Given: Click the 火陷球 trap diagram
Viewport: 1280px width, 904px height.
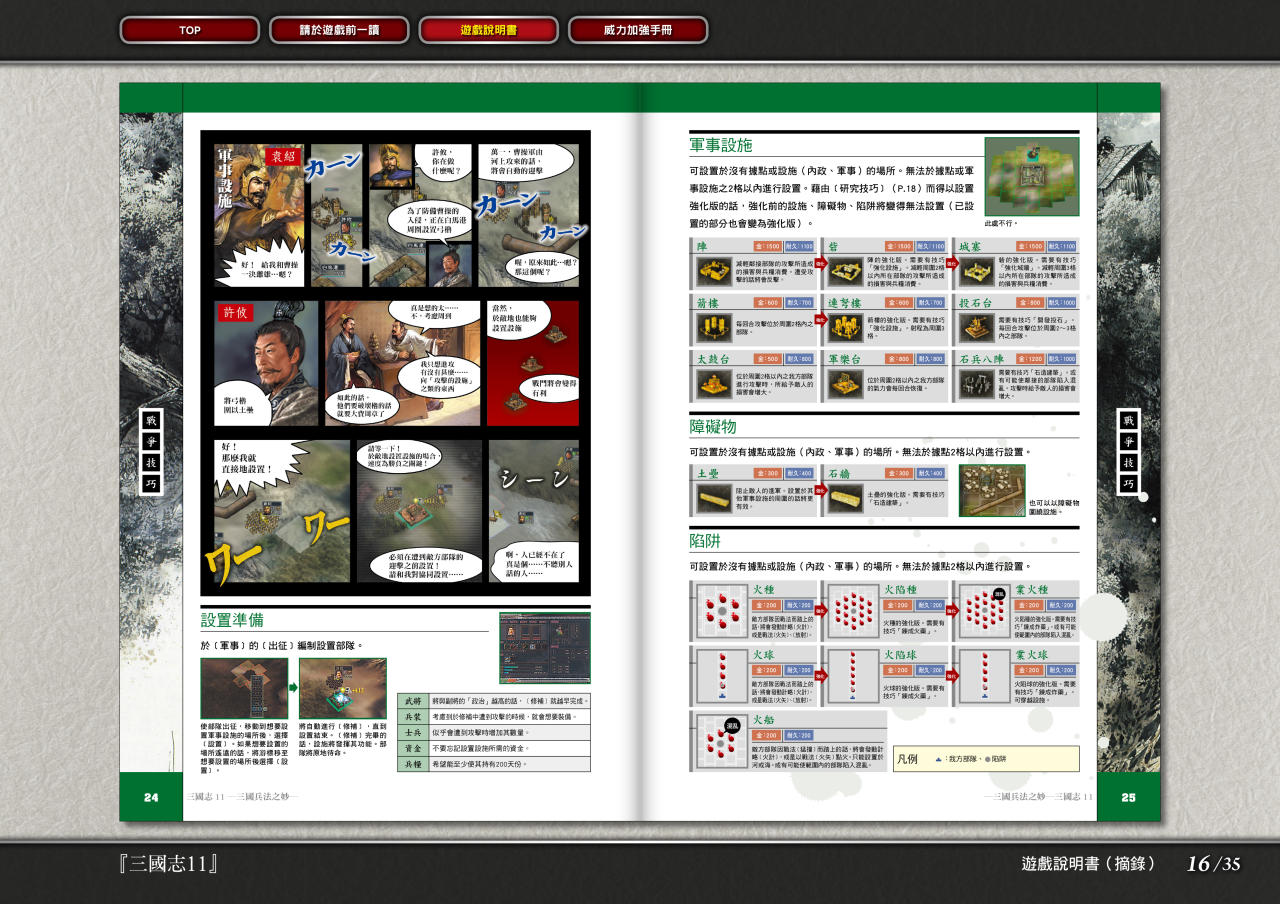Looking at the screenshot, I should 852,675.
